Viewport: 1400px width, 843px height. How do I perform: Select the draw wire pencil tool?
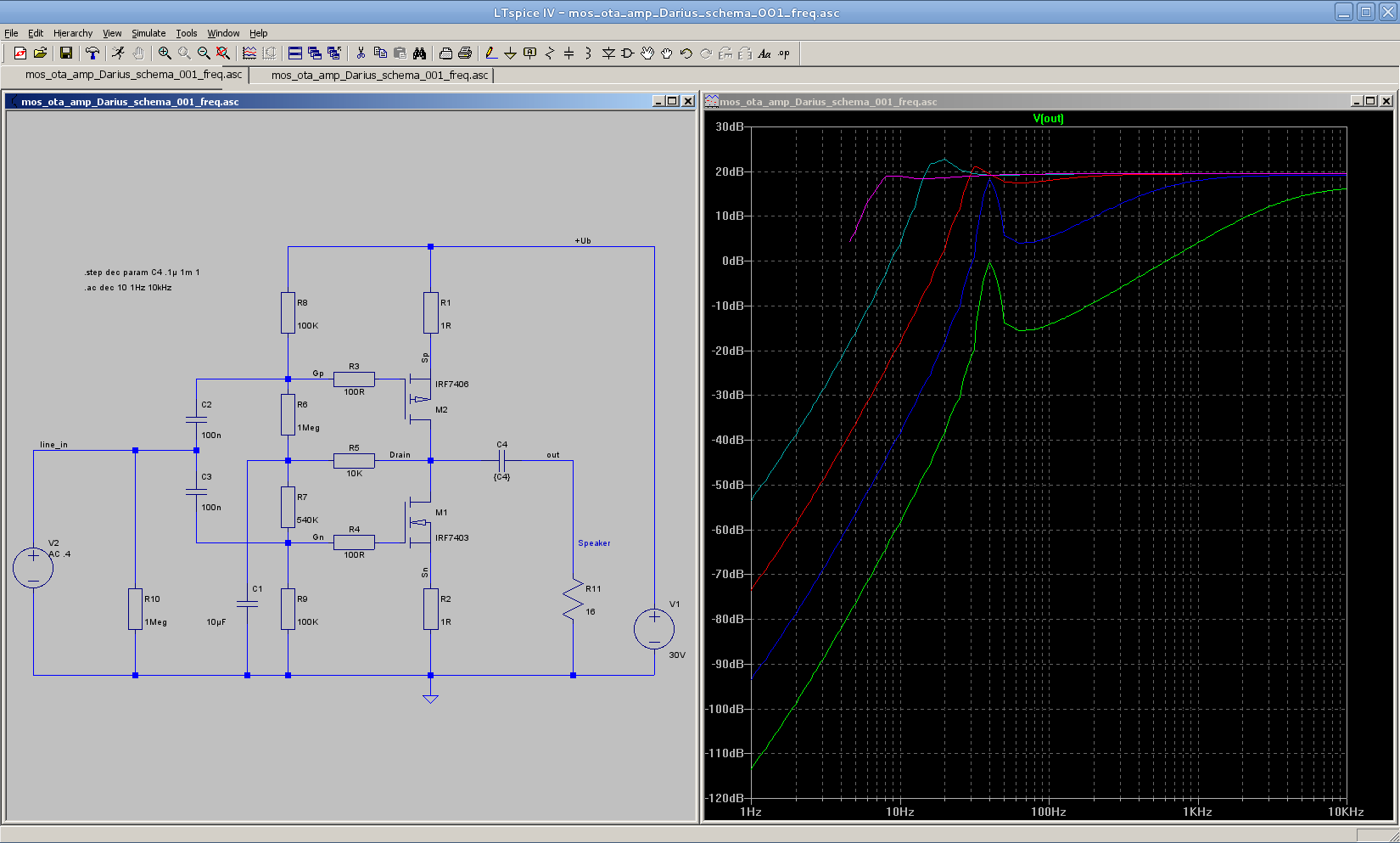coord(490,53)
